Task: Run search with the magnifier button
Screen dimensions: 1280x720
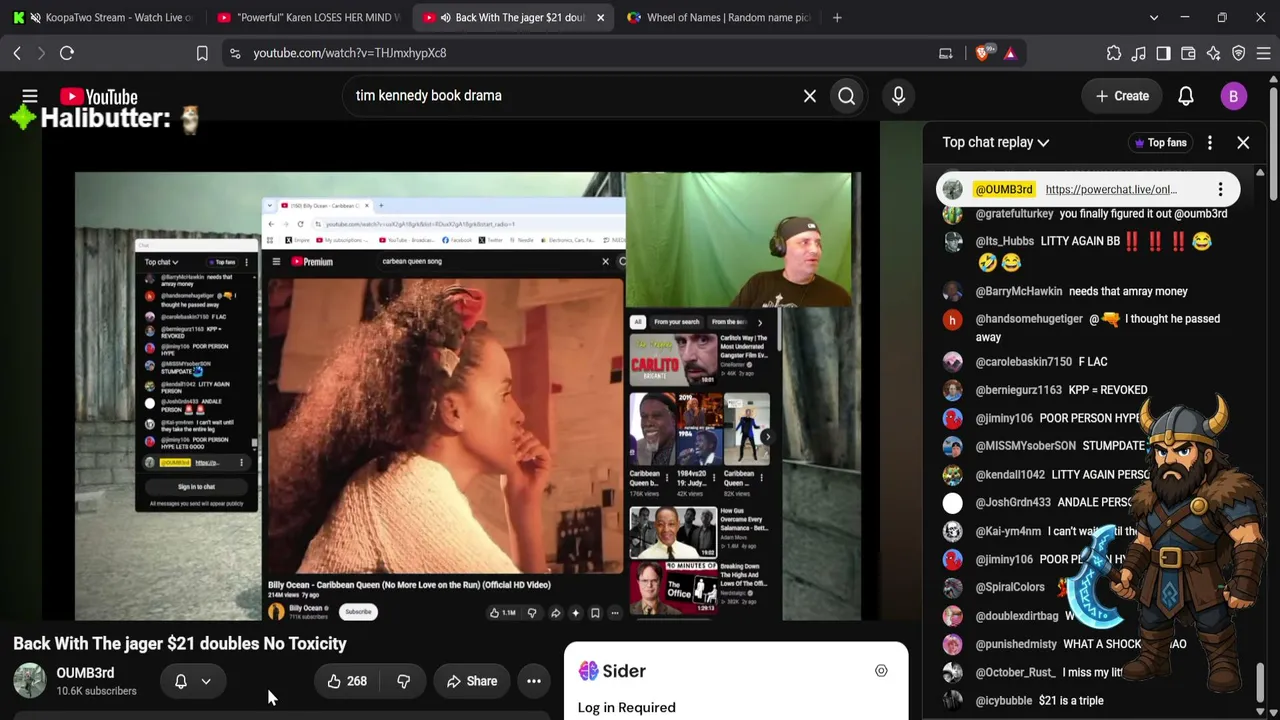Action: point(847,96)
